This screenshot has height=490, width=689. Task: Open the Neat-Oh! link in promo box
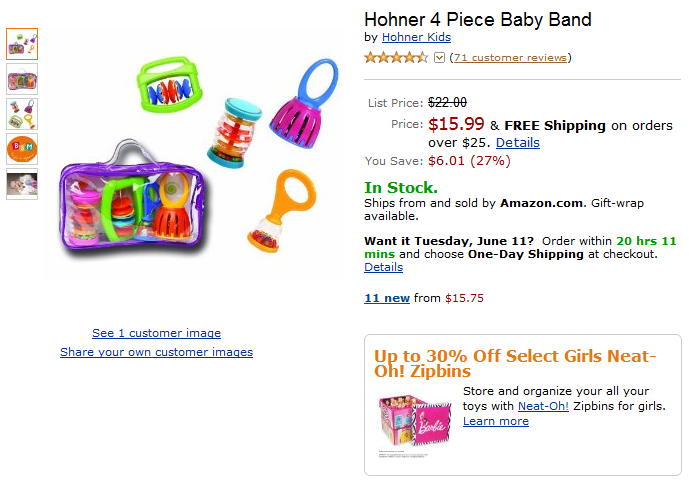click(x=543, y=406)
